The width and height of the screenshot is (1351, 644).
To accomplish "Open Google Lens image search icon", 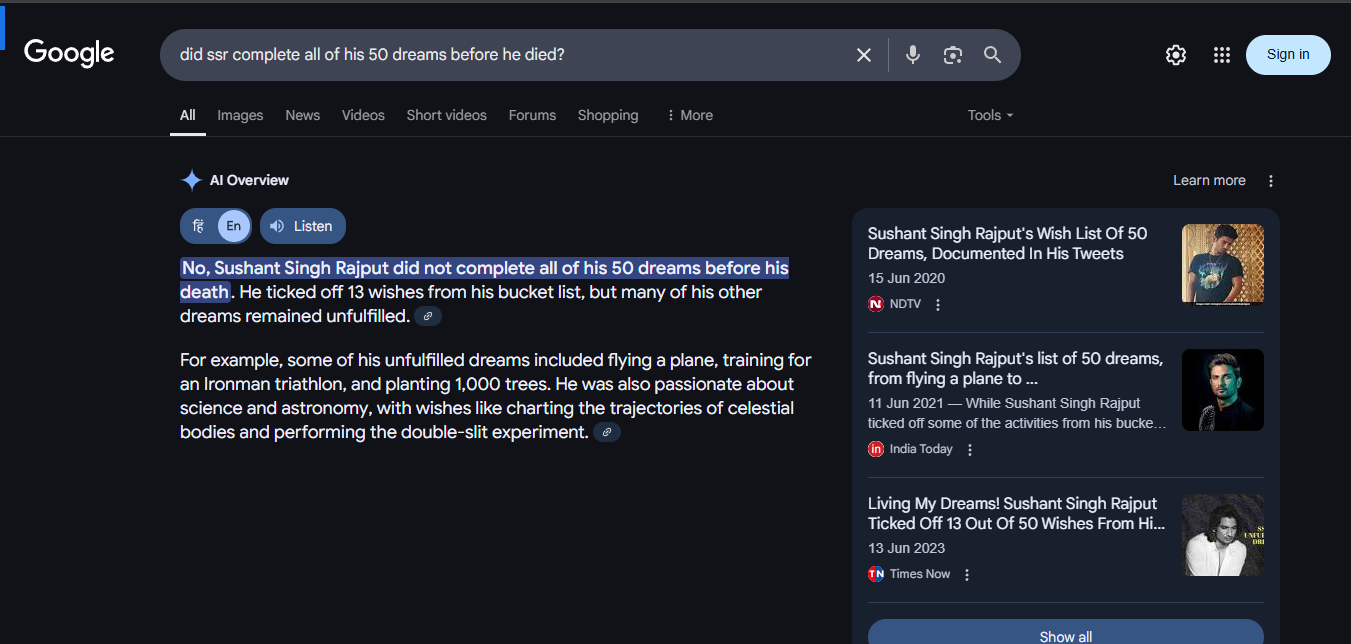I will click(x=952, y=55).
